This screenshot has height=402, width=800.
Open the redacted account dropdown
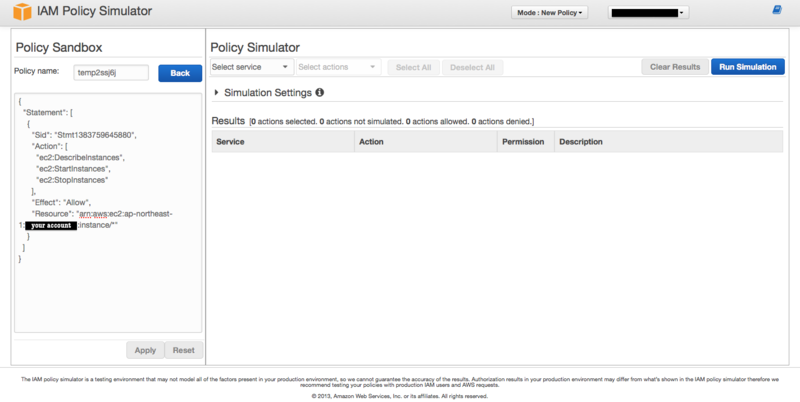(x=648, y=13)
